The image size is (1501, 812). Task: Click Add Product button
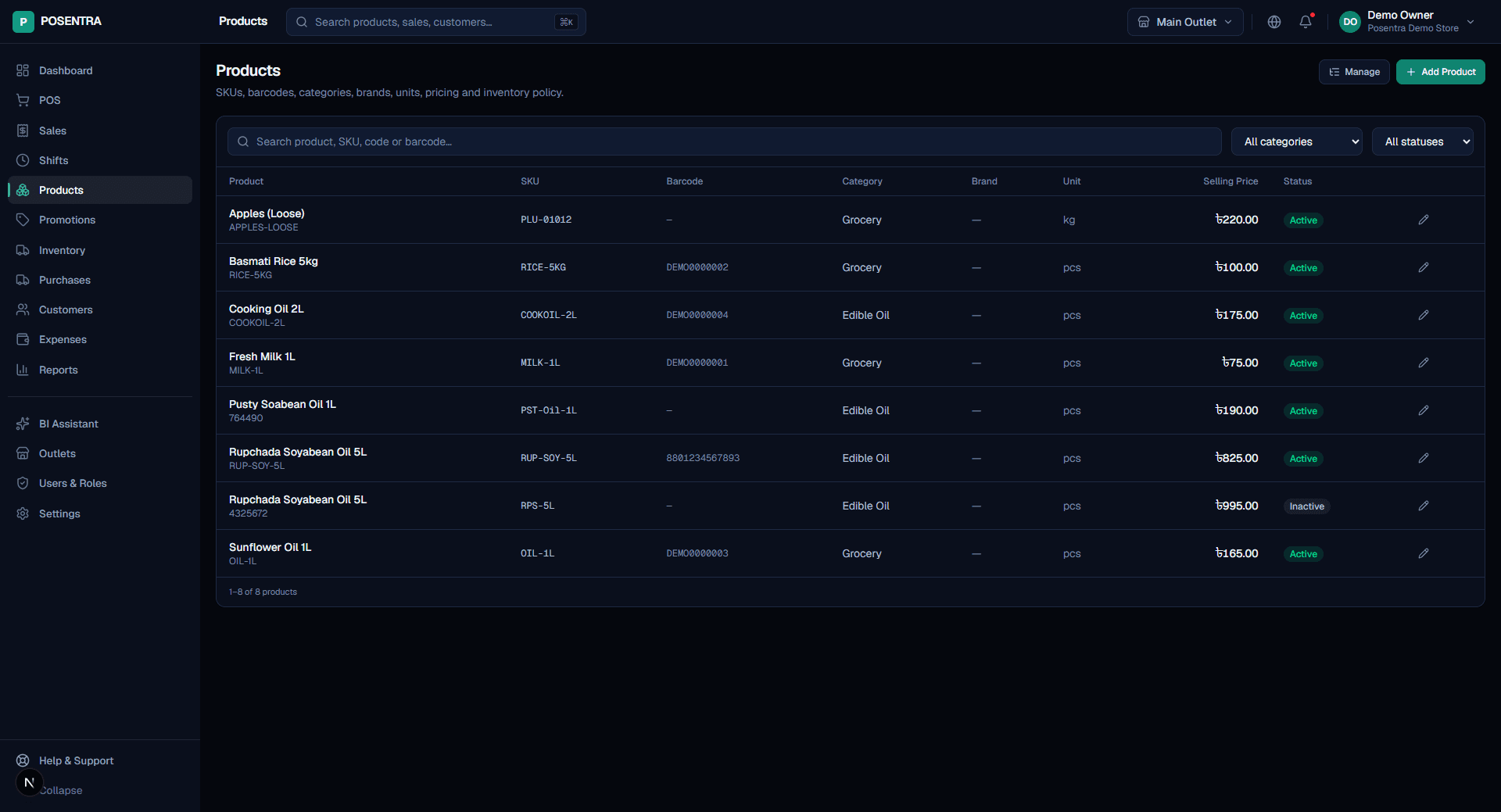(x=1441, y=72)
